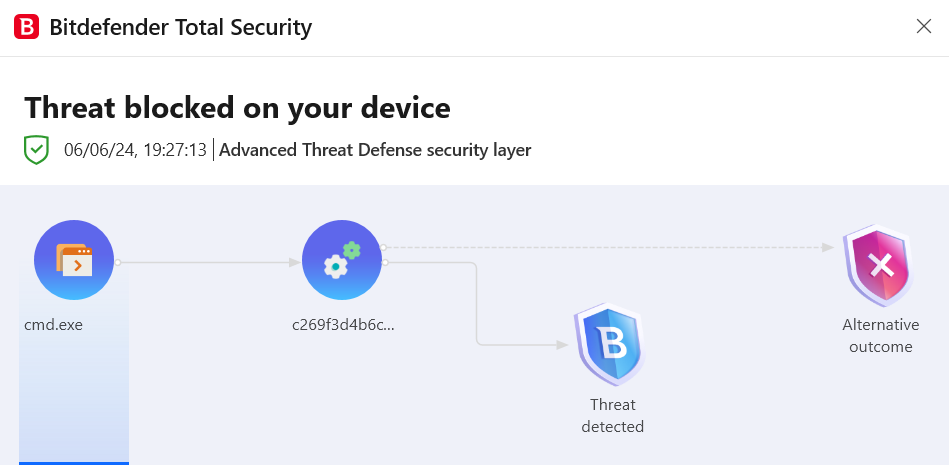Select the c269f3d4b6c... truncated process name
The image size is (949, 470).
[x=343, y=325]
